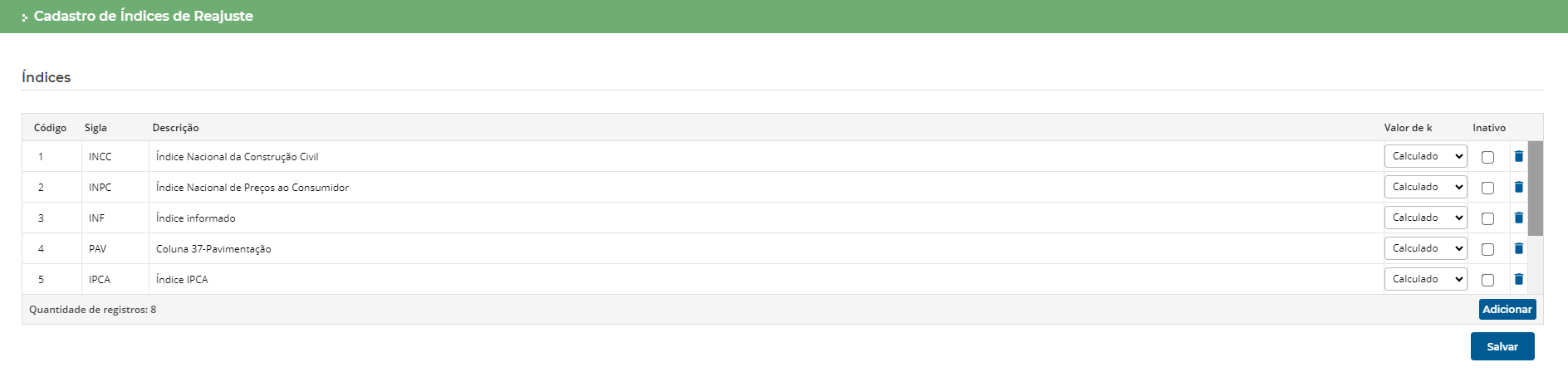Click the Descrição column header
Viewport: 1568px width, 377px height.
[x=175, y=128]
